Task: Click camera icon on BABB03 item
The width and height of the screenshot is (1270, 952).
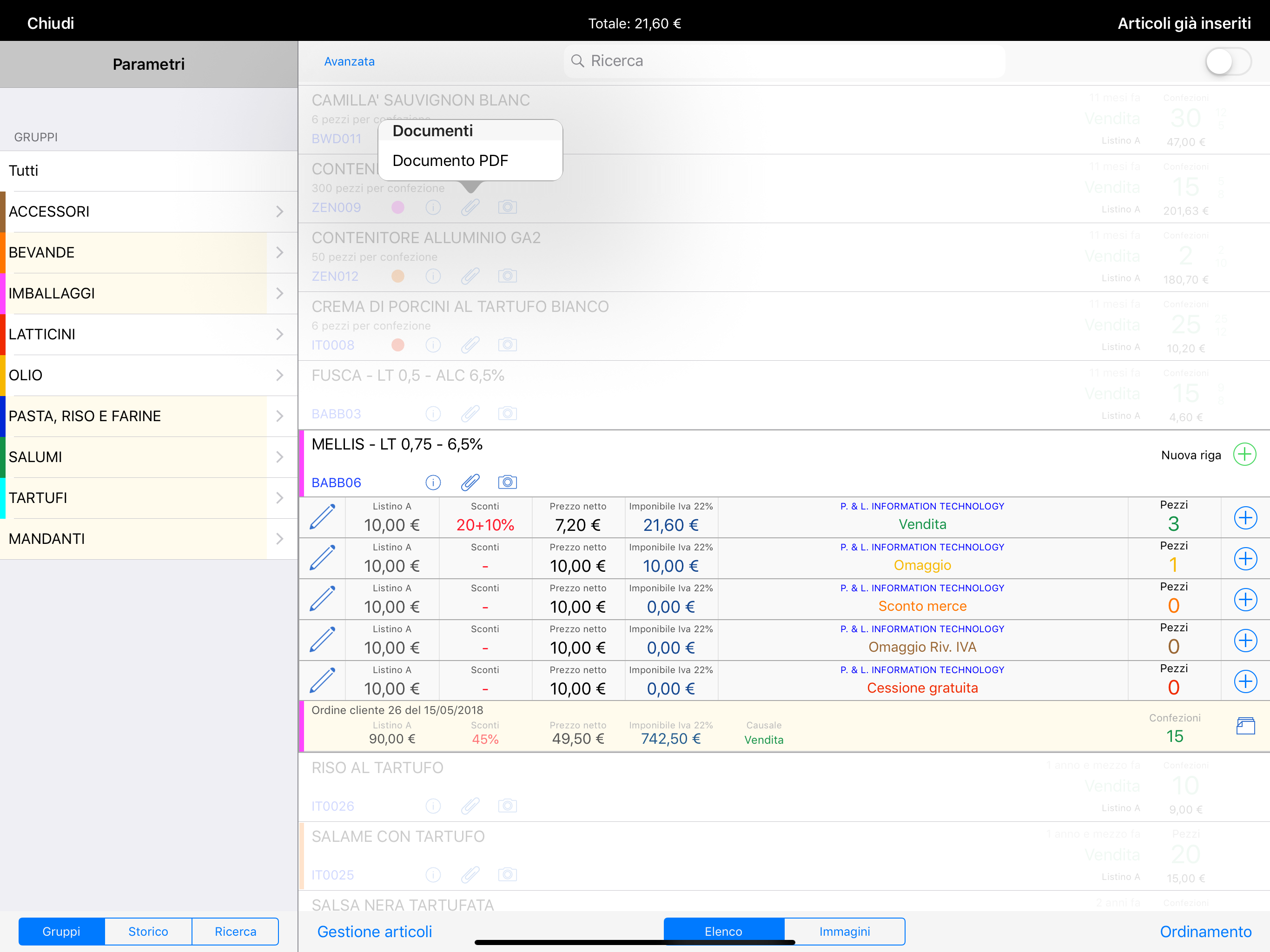Action: click(508, 413)
